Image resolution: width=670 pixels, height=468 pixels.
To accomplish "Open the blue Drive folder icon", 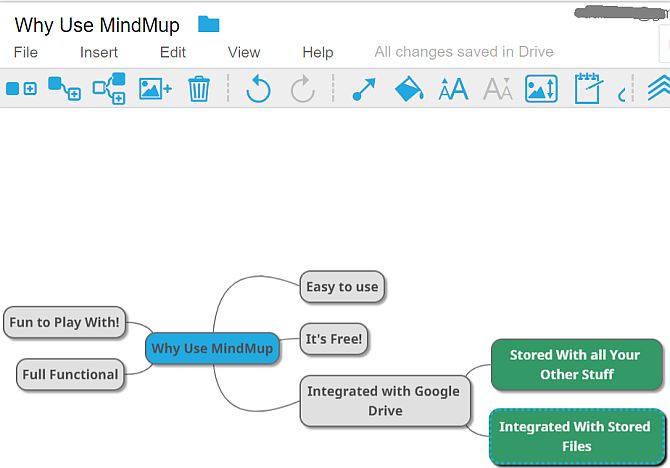I will [209, 24].
